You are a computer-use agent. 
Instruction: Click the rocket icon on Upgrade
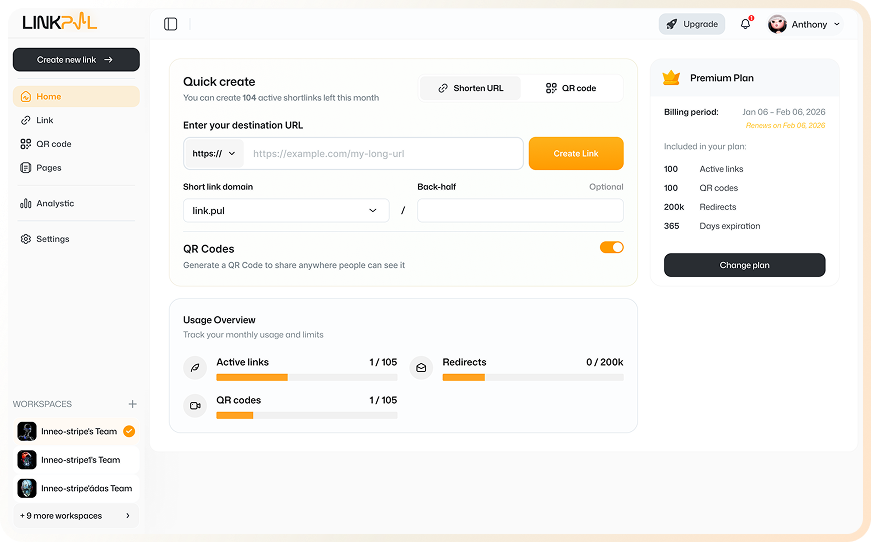[x=672, y=24]
